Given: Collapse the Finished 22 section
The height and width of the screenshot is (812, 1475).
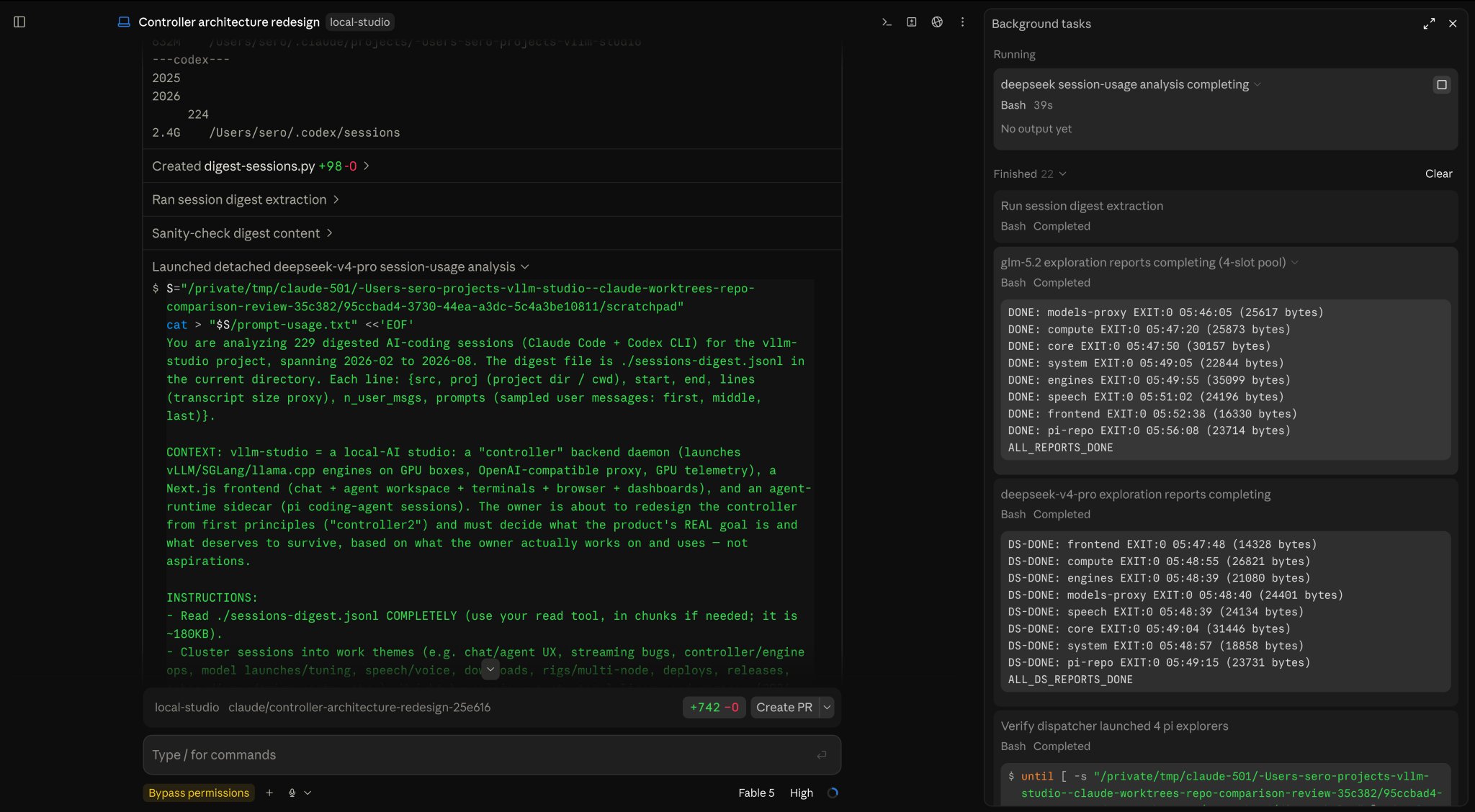Looking at the screenshot, I should [1030, 173].
